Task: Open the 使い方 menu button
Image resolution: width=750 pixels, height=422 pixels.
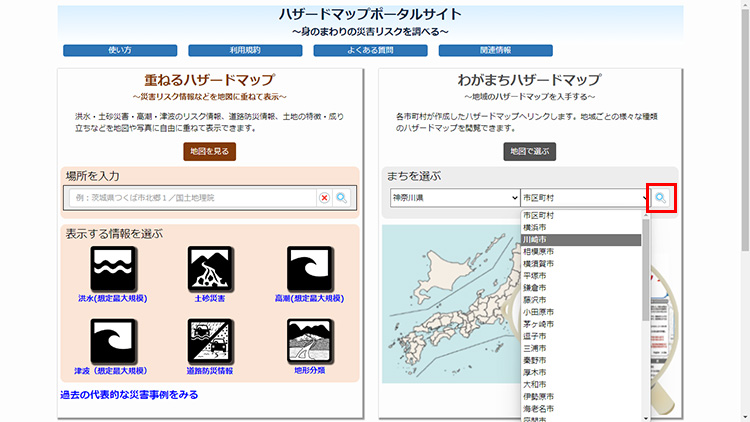Action: pos(120,50)
